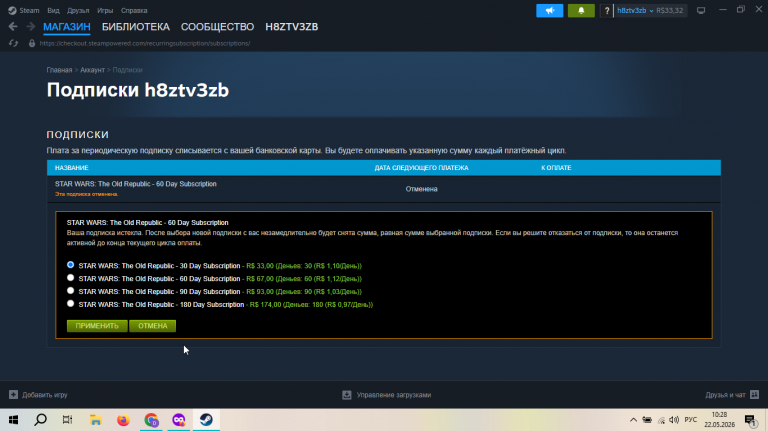
Task: Click the R$ 93,00 price text
Action: coord(260,291)
